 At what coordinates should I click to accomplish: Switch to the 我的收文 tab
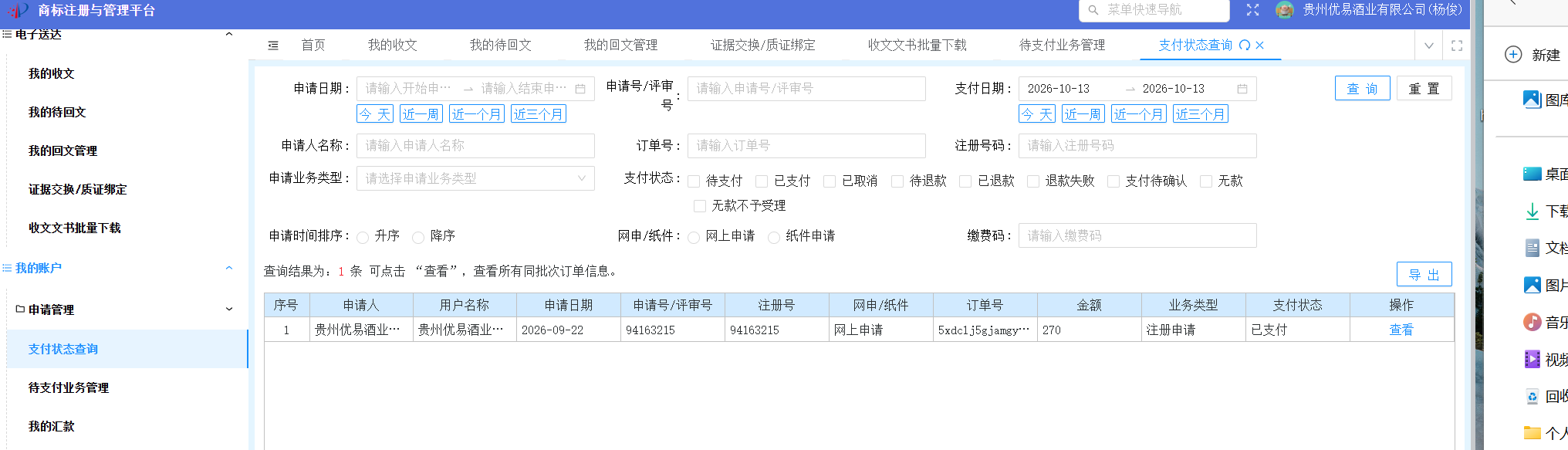(x=393, y=46)
